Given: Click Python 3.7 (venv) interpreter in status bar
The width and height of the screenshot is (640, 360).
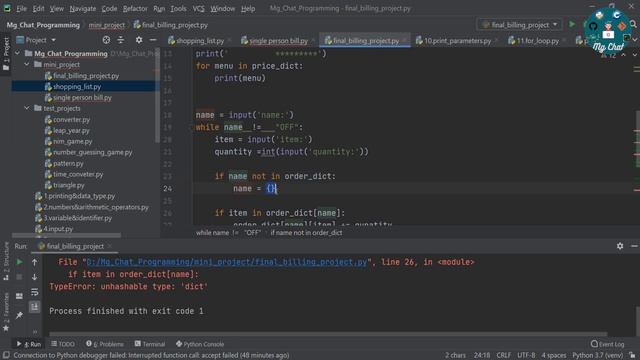Looking at the screenshot, I should pyautogui.click(x=598, y=355).
